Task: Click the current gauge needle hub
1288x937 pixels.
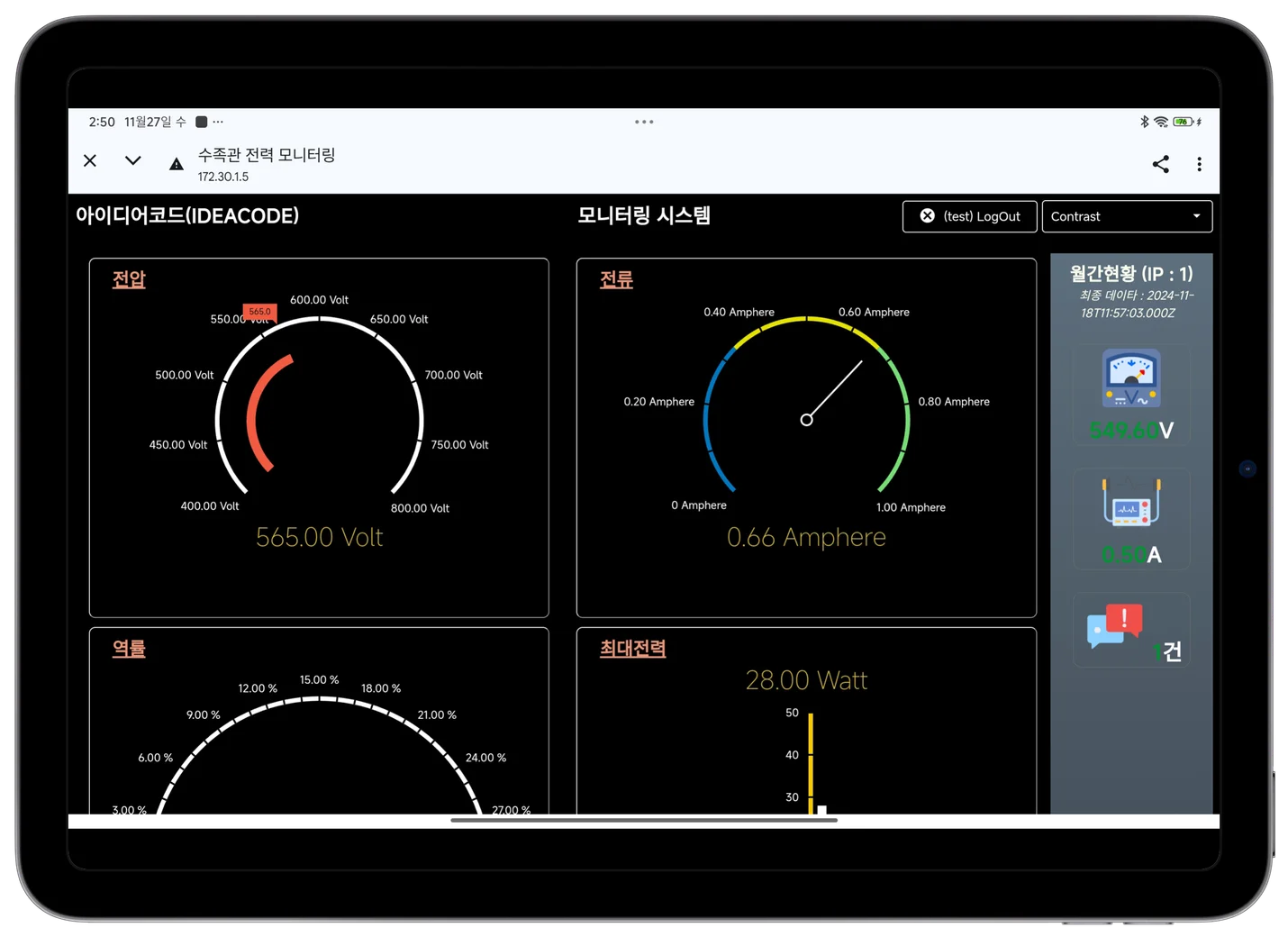Action: [x=806, y=420]
